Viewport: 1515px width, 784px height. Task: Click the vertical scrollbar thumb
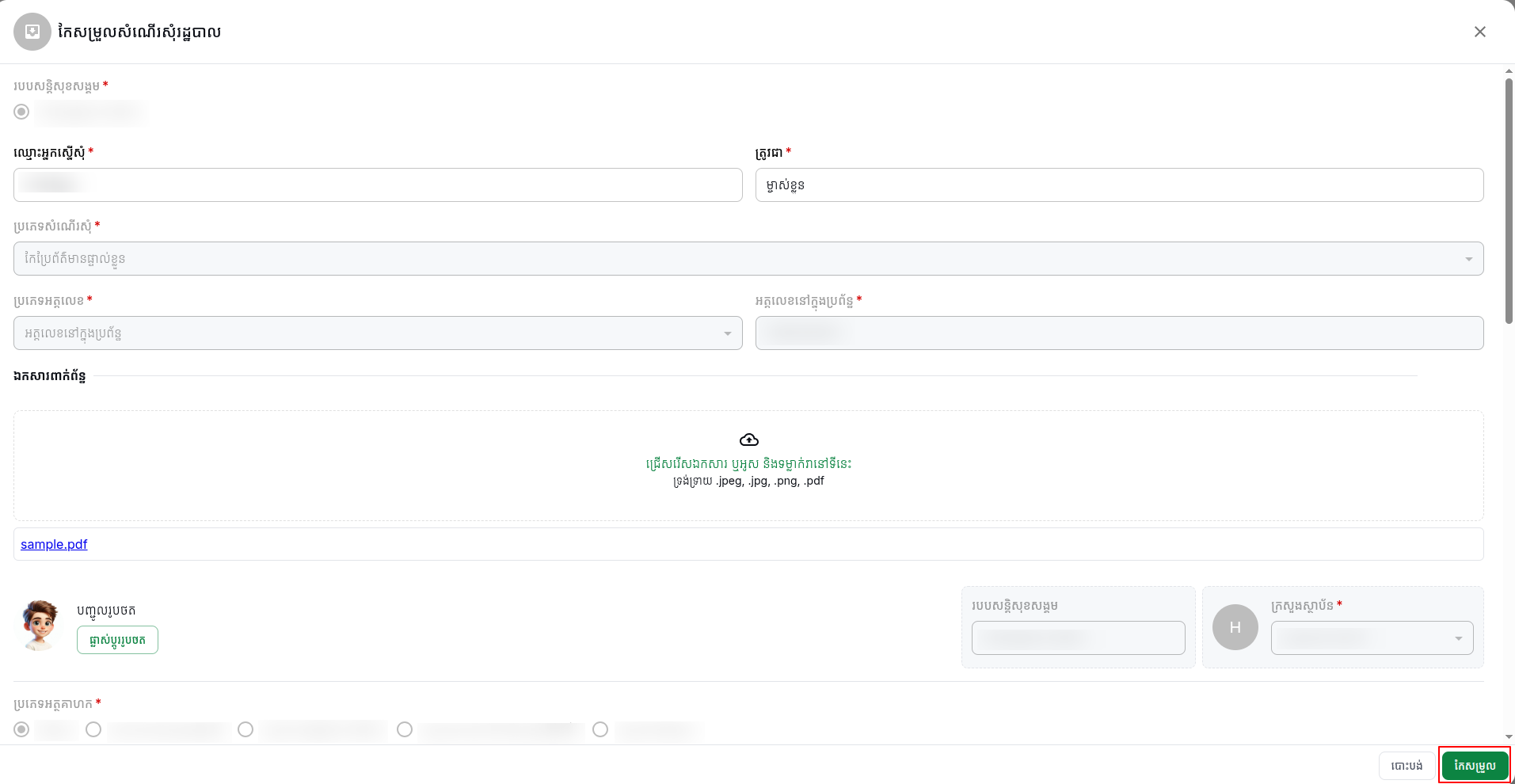click(x=1509, y=200)
